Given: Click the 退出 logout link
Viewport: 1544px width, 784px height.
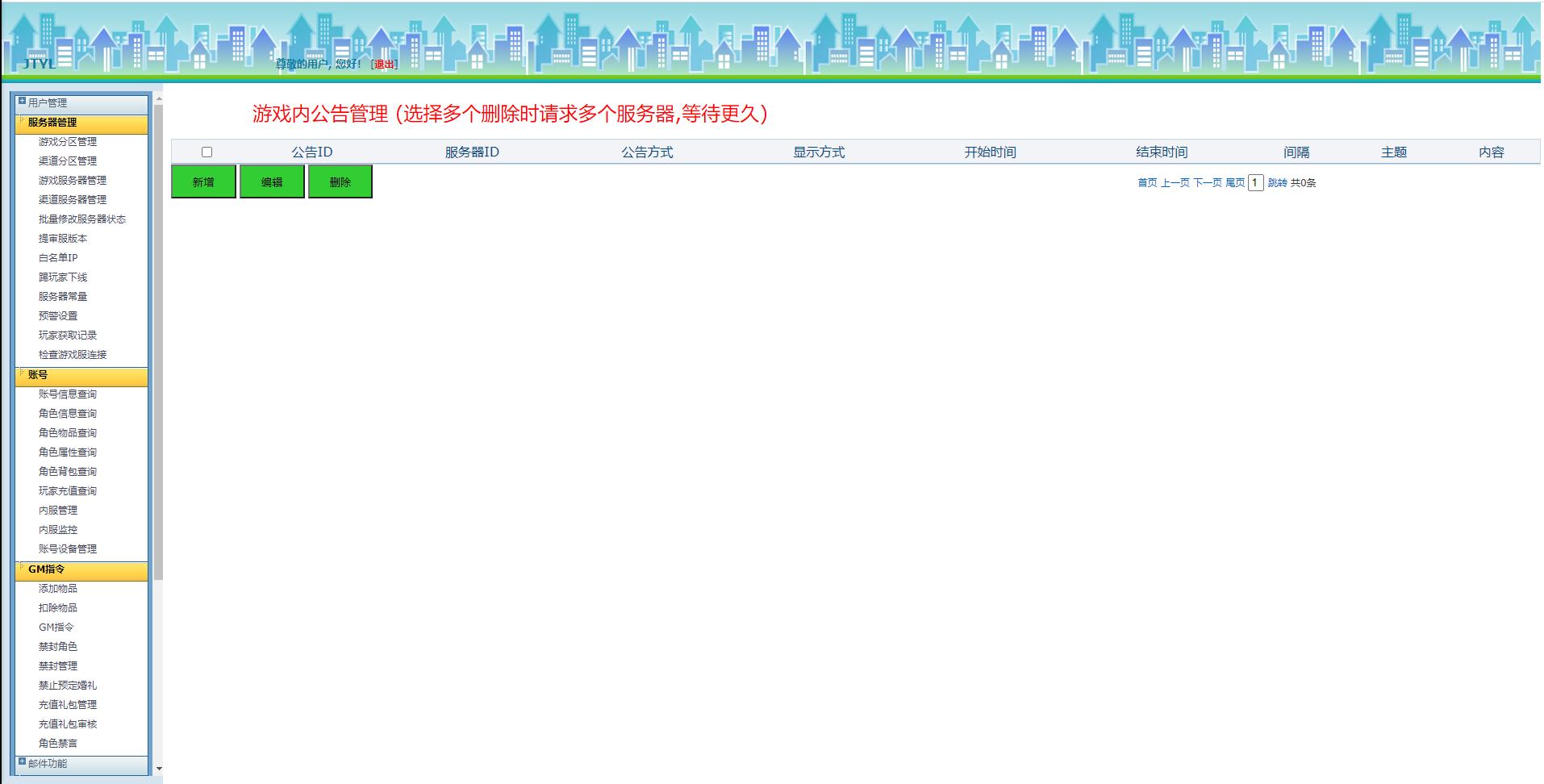Looking at the screenshot, I should tap(382, 65).
